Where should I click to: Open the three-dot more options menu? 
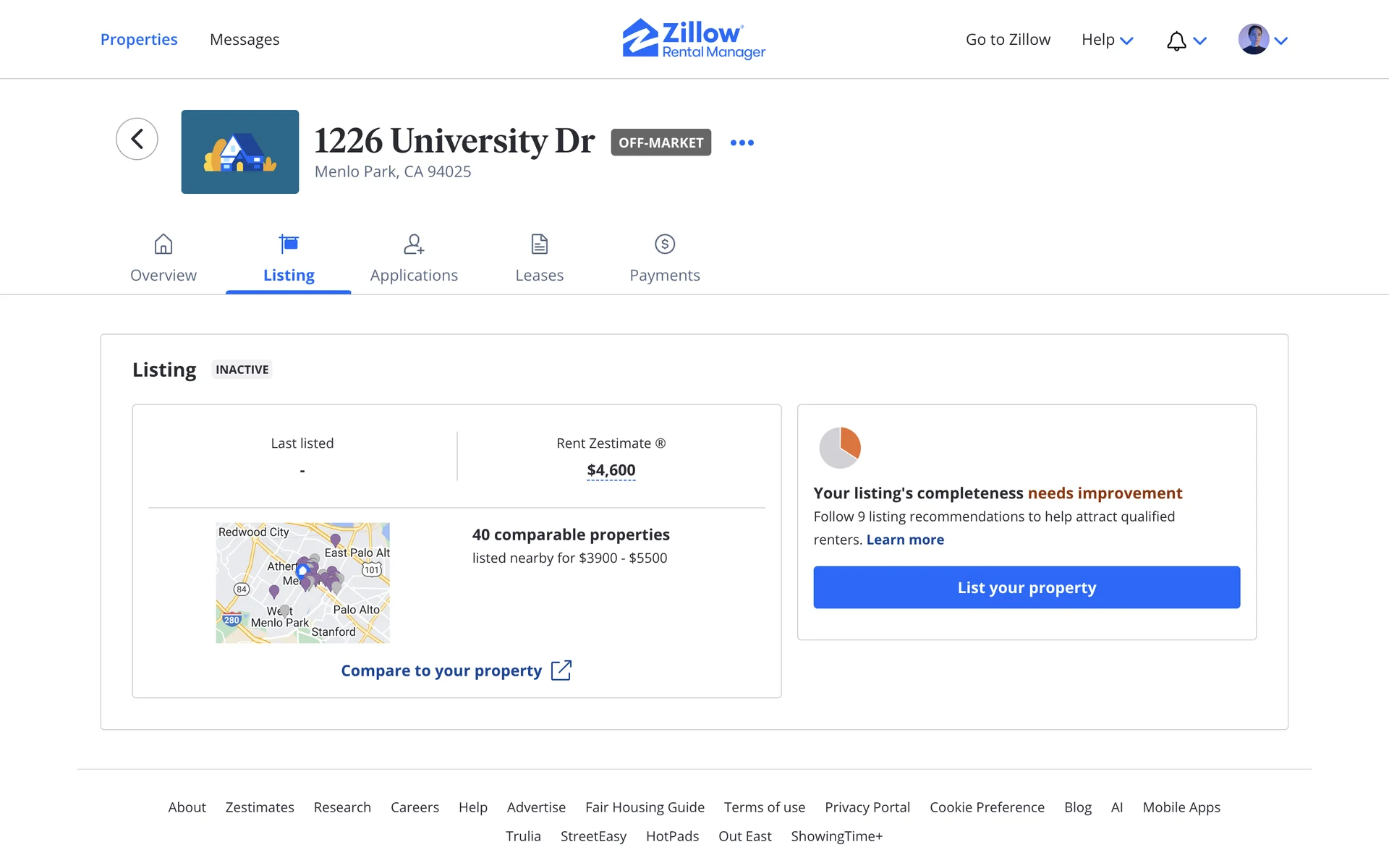[742, 142]
